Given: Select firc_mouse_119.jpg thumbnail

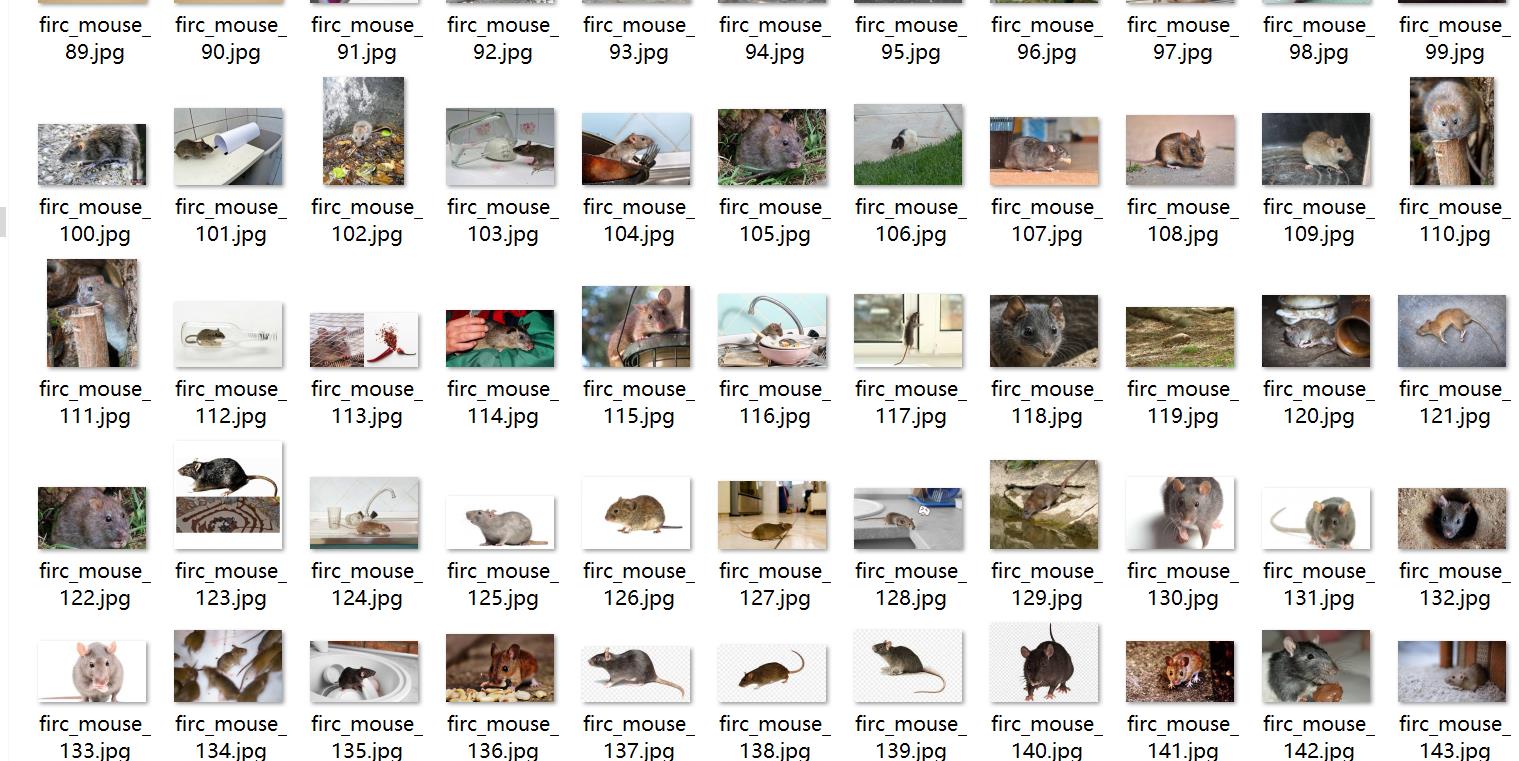Looking at the screenshot, I should 1180,337.
